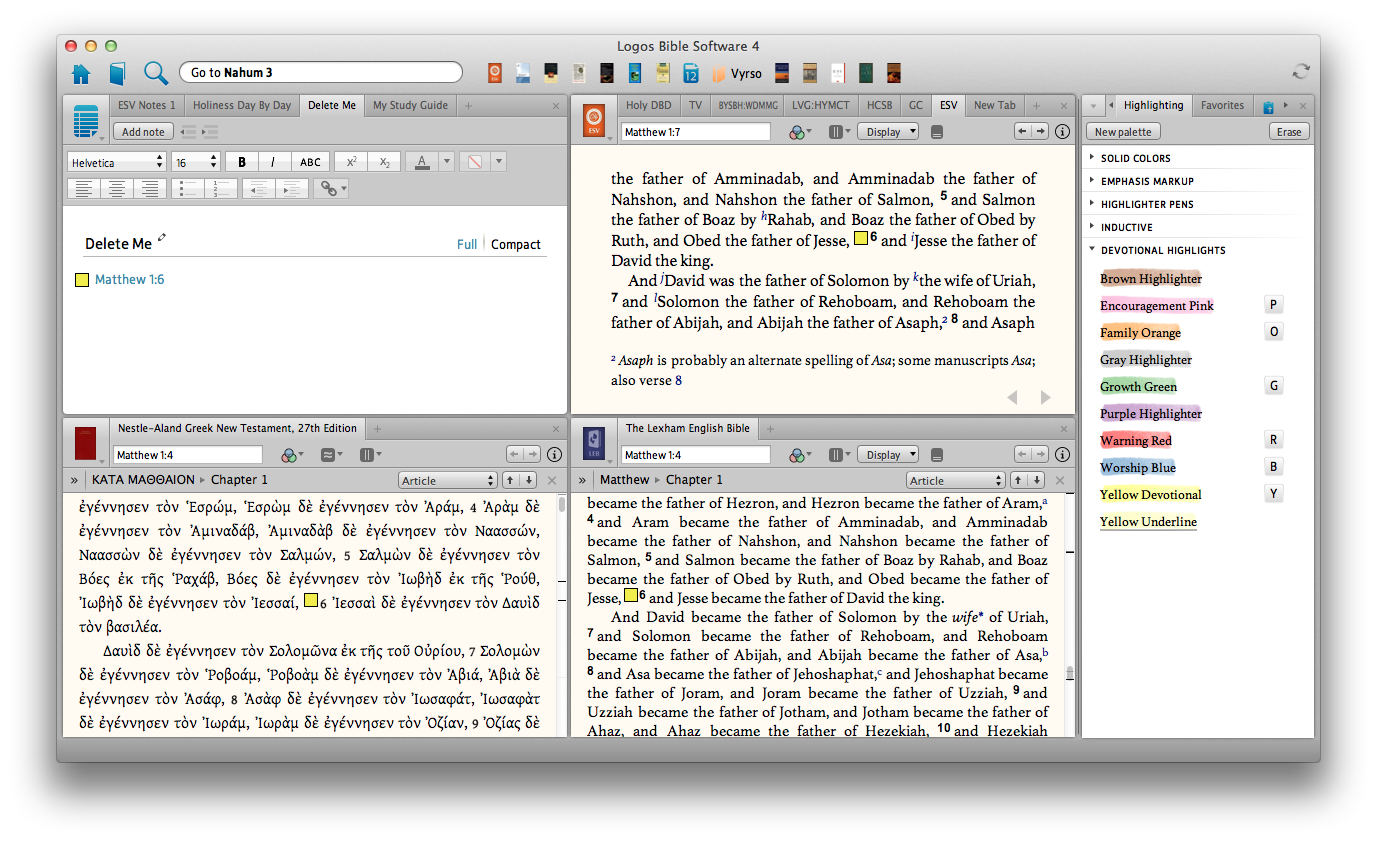The width and height of the screenshot is (1377, 841).
Task: Open the Vyrso folder shortcut
Action: [738, 73]
